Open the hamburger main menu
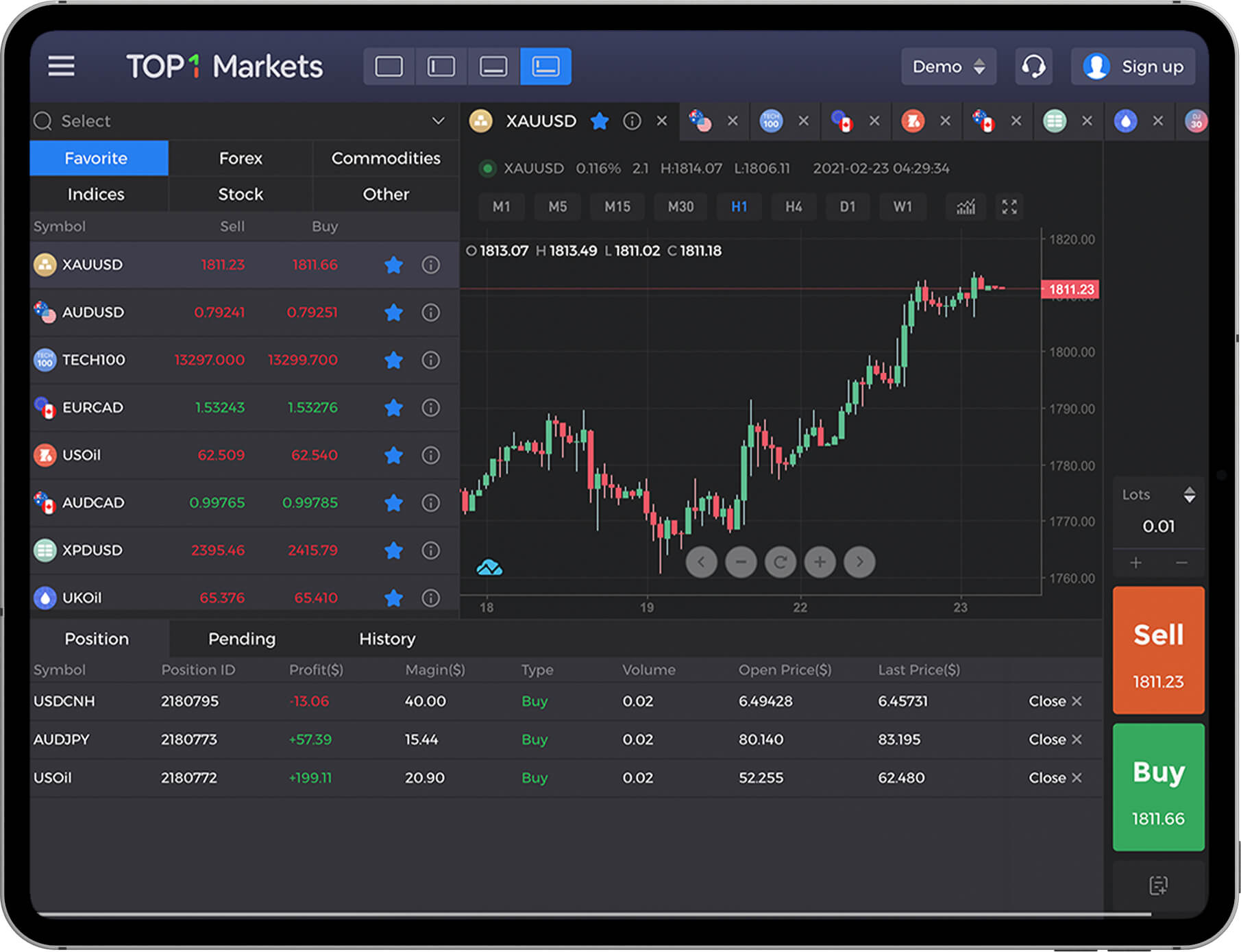 pos(61,66)
